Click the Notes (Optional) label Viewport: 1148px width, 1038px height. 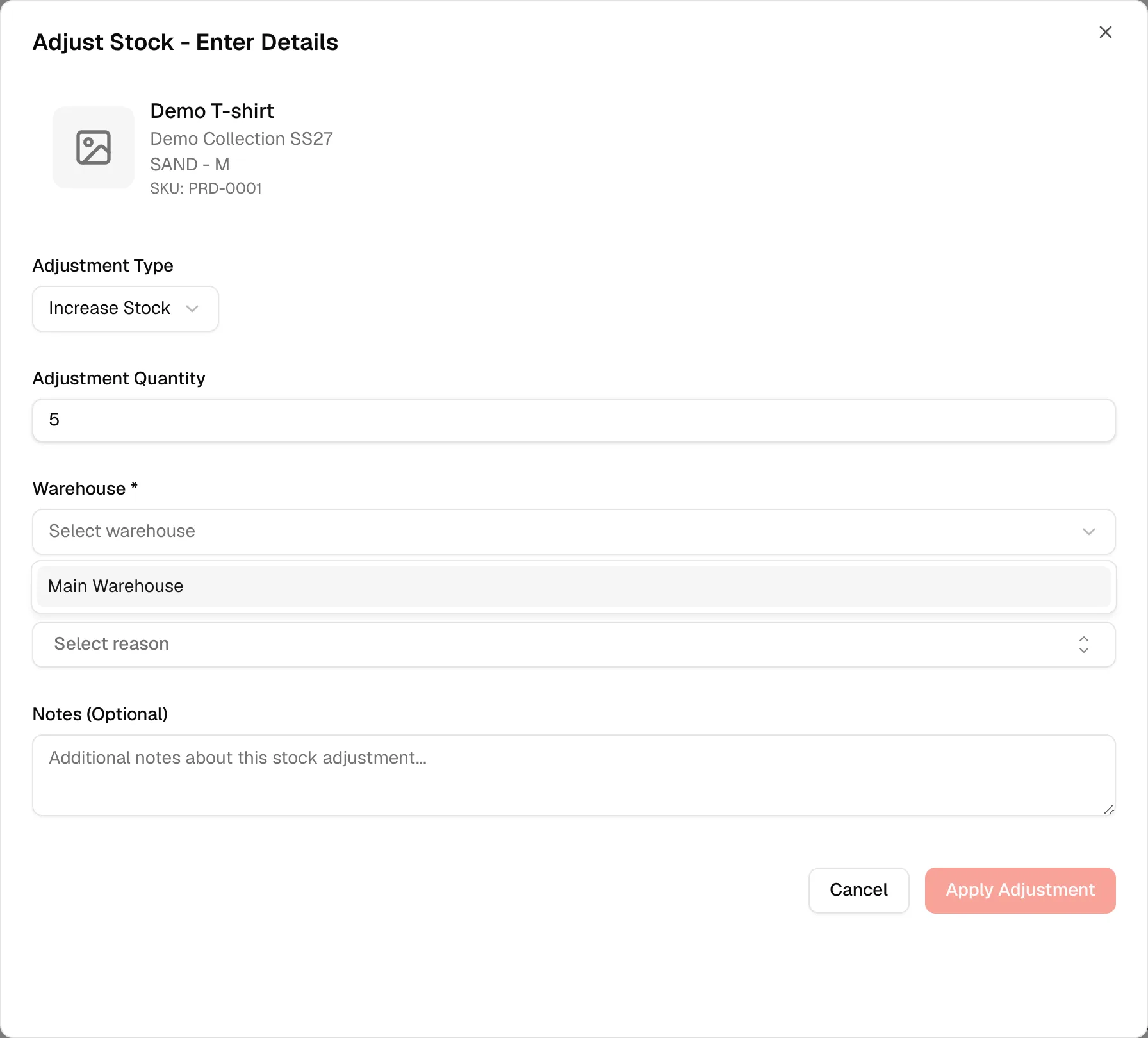coord(101,714)
